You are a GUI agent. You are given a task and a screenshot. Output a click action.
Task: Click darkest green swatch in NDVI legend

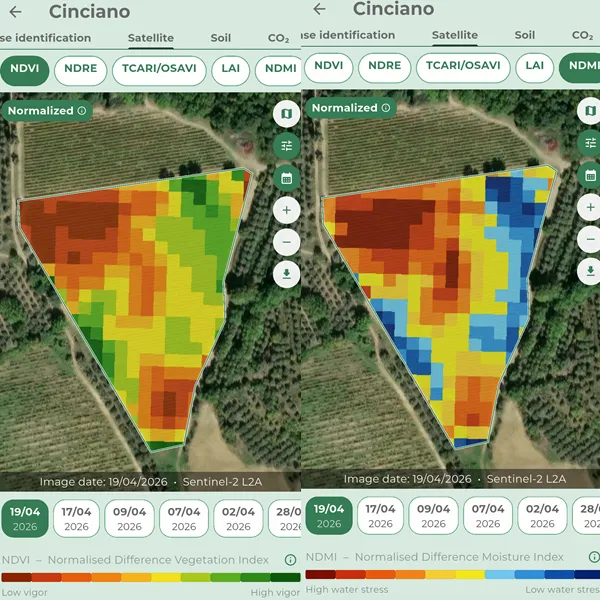coord(285,577)
